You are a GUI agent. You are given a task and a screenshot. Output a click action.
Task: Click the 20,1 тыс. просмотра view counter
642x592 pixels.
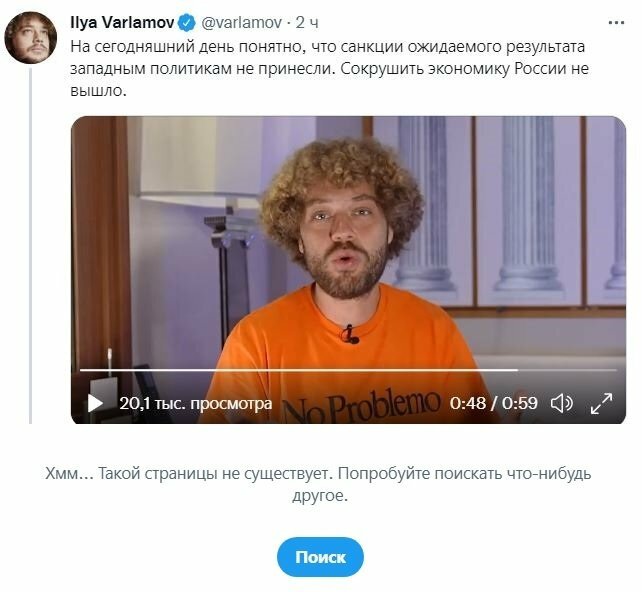point(196,404)
